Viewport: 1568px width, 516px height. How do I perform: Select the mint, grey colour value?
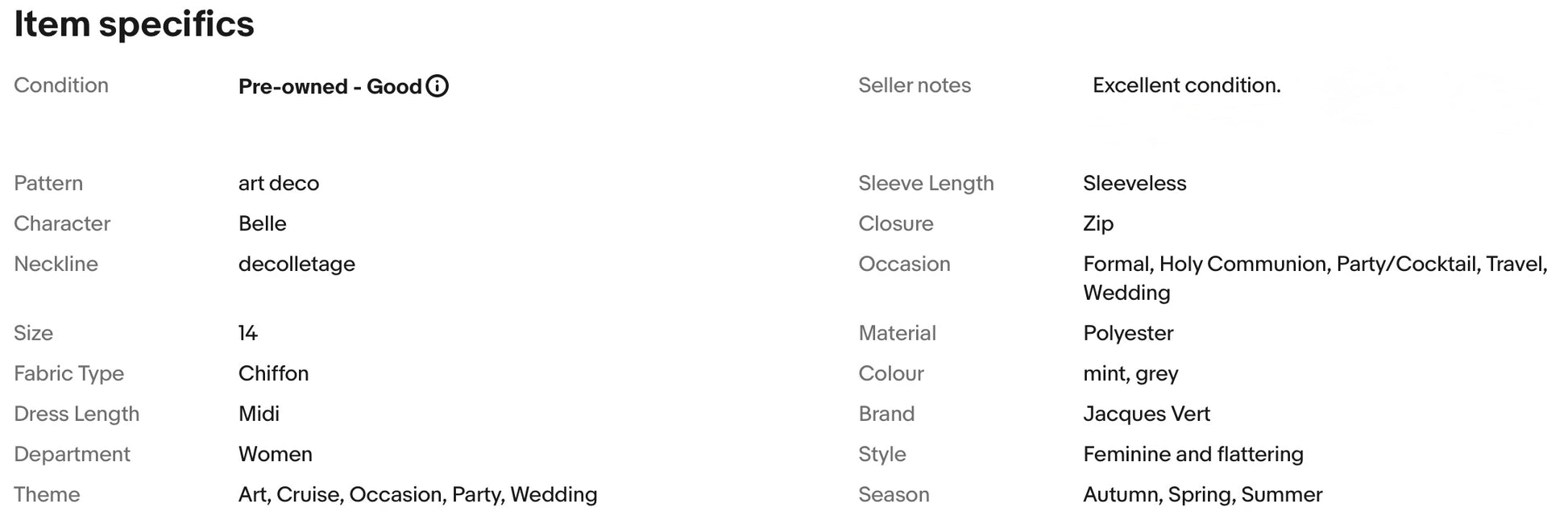(1130, 374)
